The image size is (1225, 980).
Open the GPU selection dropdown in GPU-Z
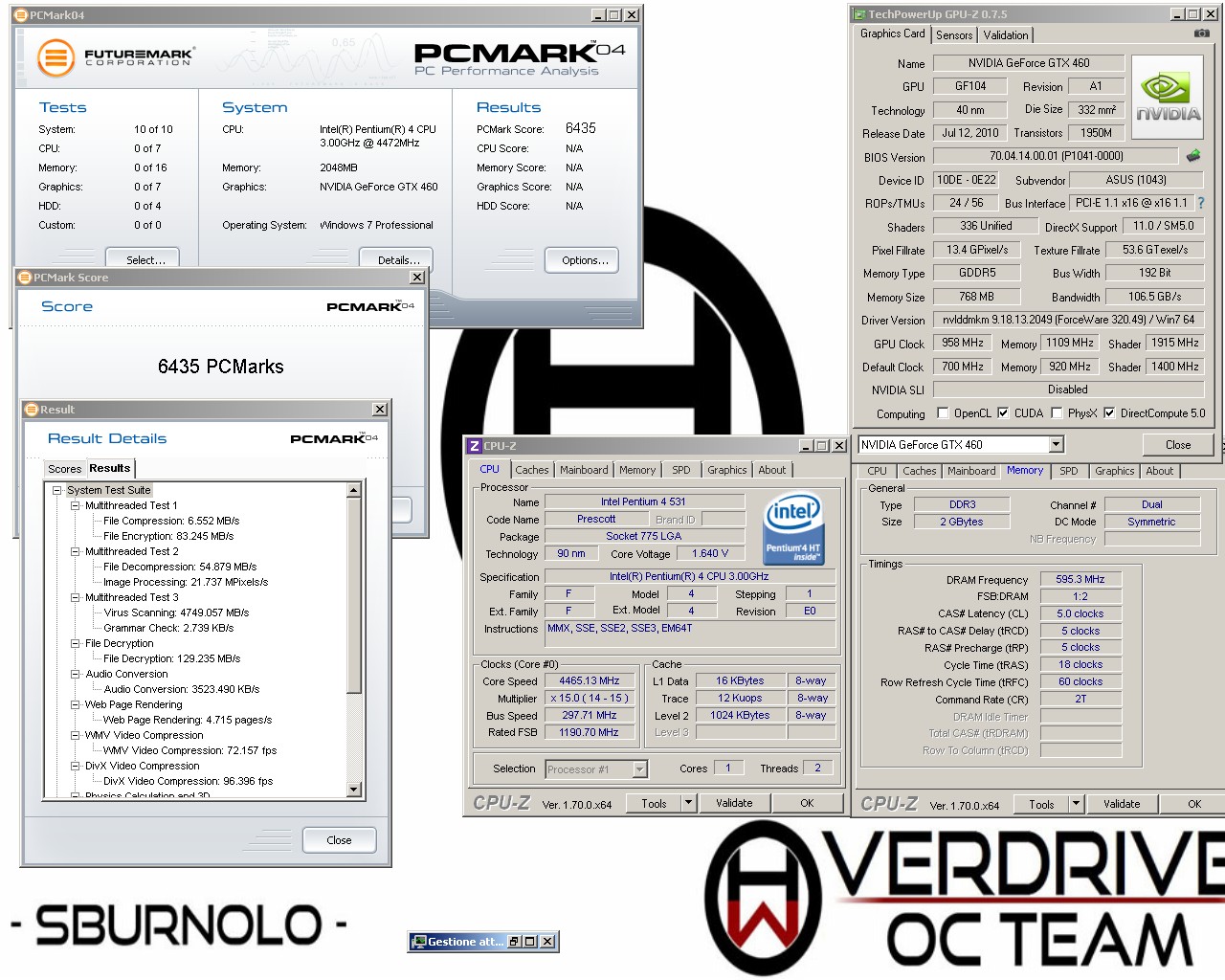coord(1057,445)
